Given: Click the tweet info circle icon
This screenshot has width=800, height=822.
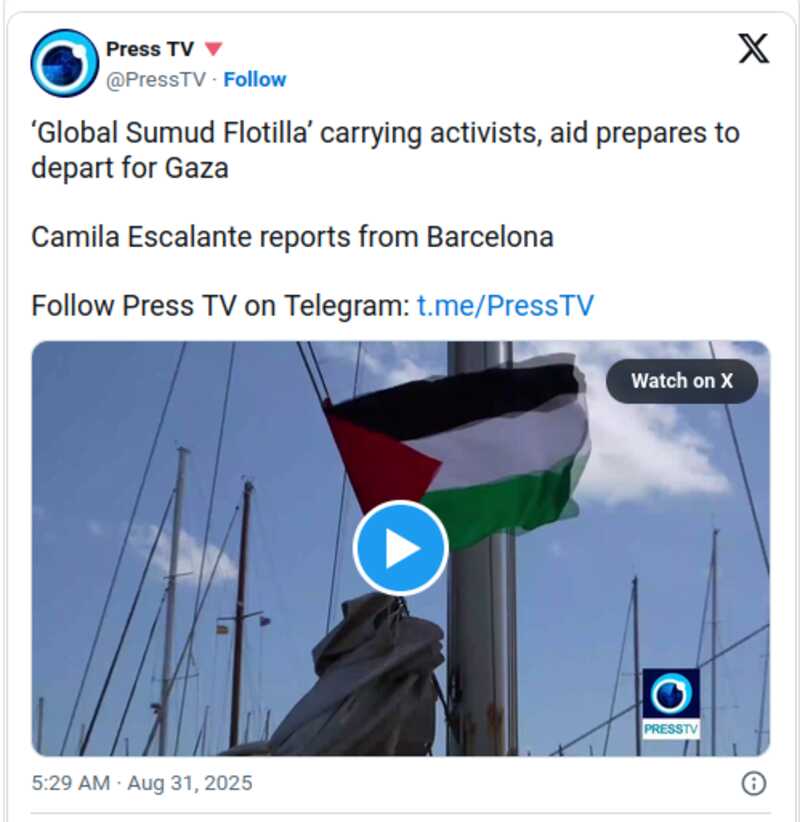Looking at the screenshot, I should (754, 783).
